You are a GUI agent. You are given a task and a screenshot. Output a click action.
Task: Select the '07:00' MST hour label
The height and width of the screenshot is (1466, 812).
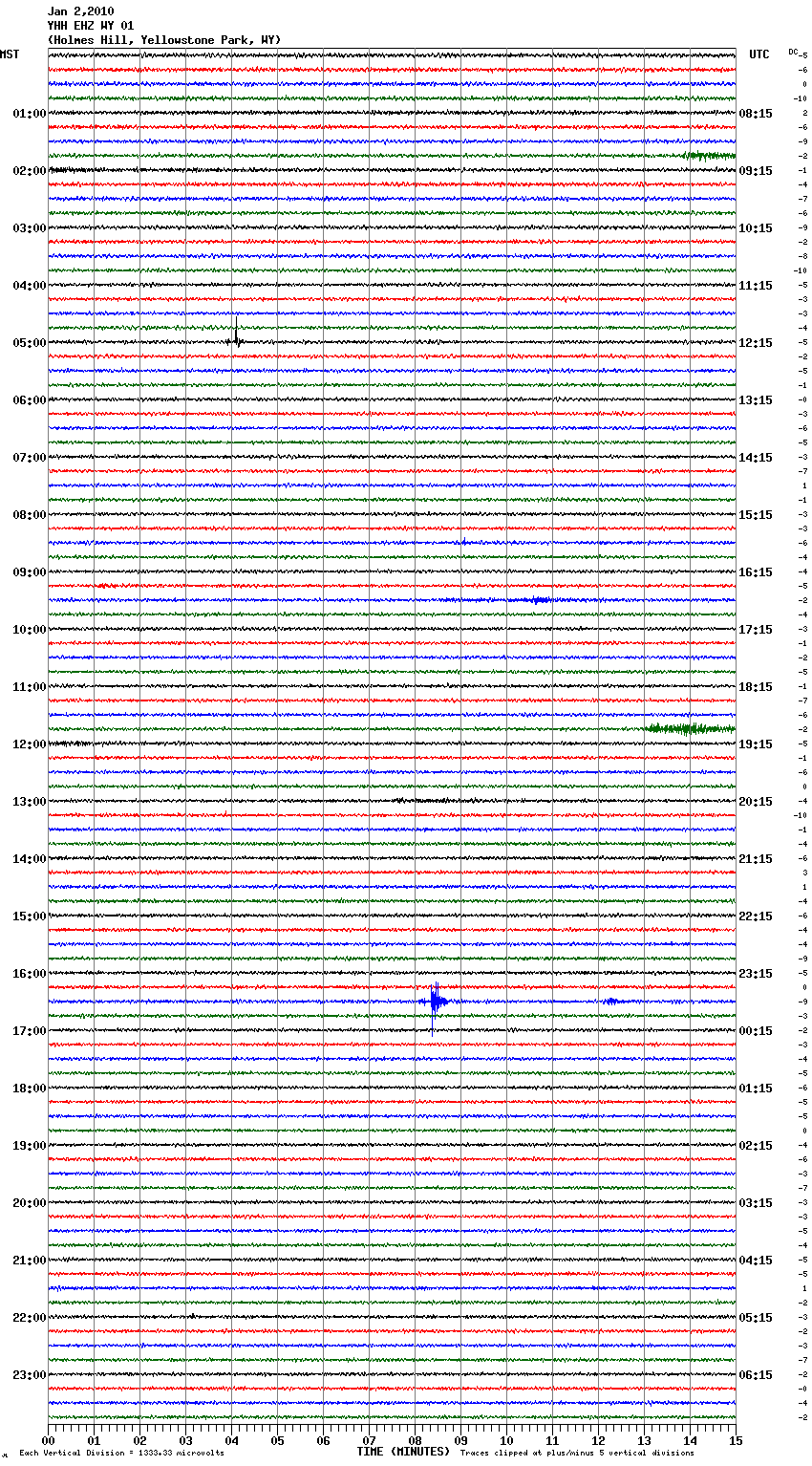pyautogui.click(x=30, y=458)
